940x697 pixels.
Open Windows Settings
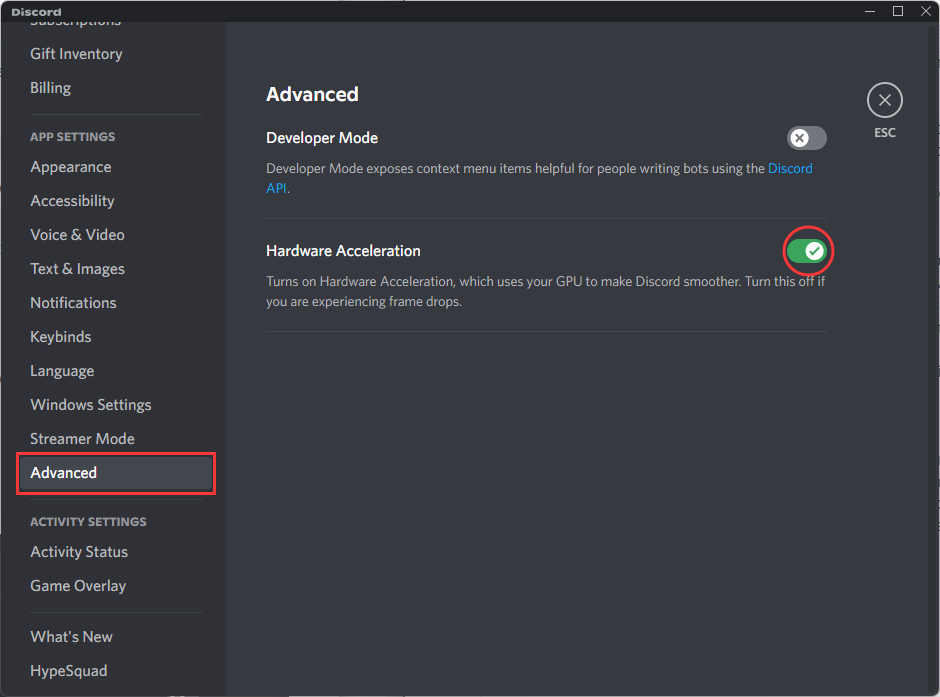click(90, 405)
